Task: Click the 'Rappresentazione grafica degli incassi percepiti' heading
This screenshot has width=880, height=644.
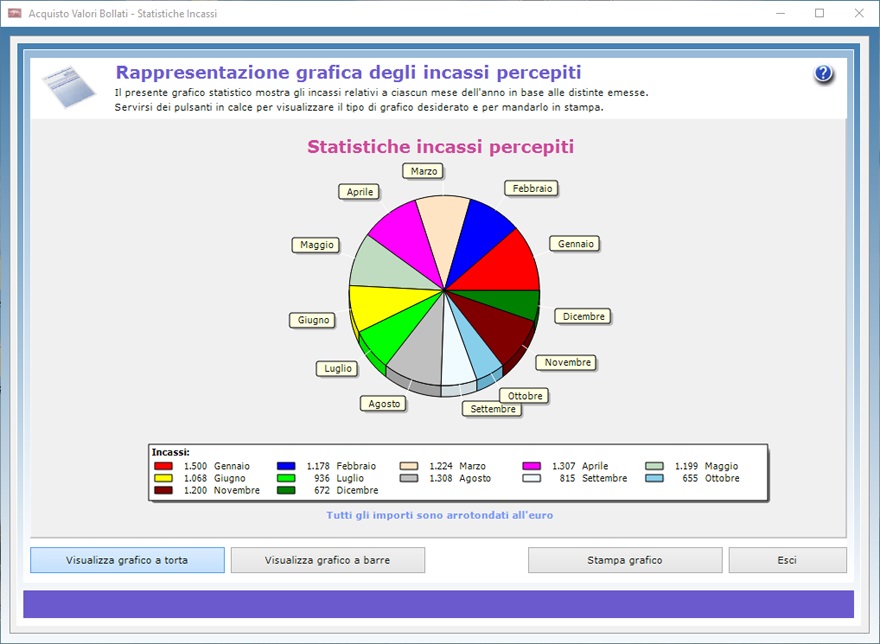Action: [x=349, y=72]
